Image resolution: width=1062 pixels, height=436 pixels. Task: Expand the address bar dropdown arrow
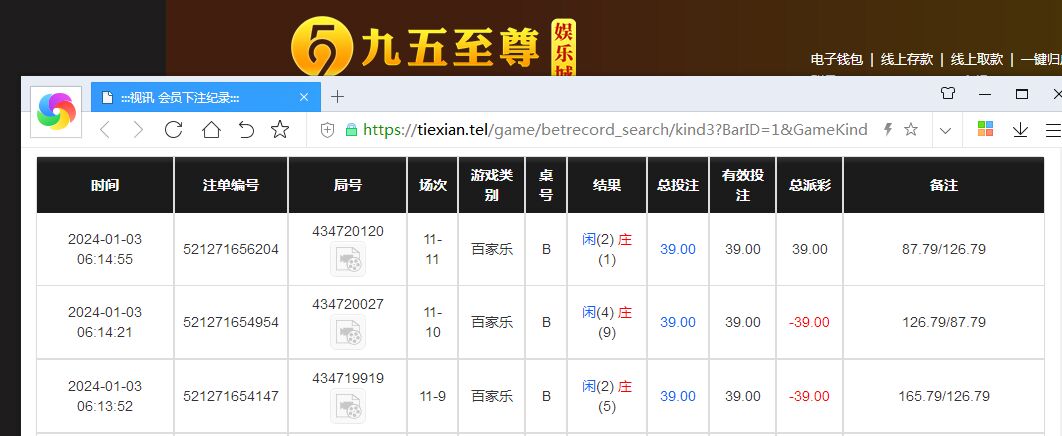(x=946, y=130)
